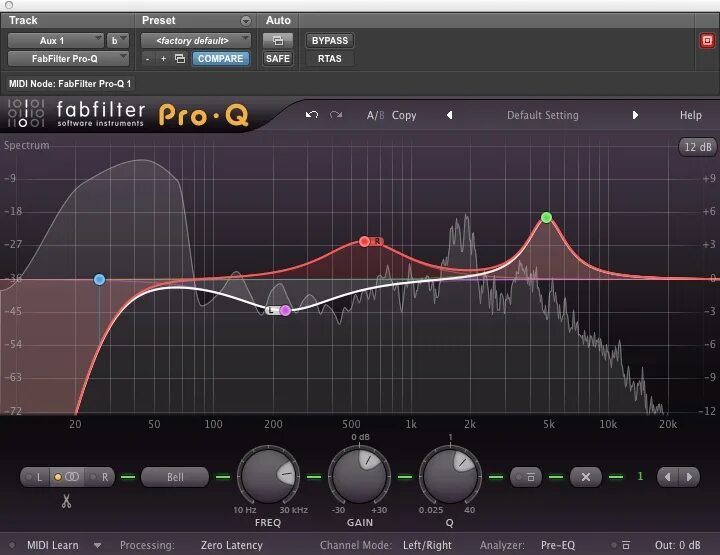Open the 12 dB display range dropdown
This screenshot has width=720, height=555.
tap(698, 147)
